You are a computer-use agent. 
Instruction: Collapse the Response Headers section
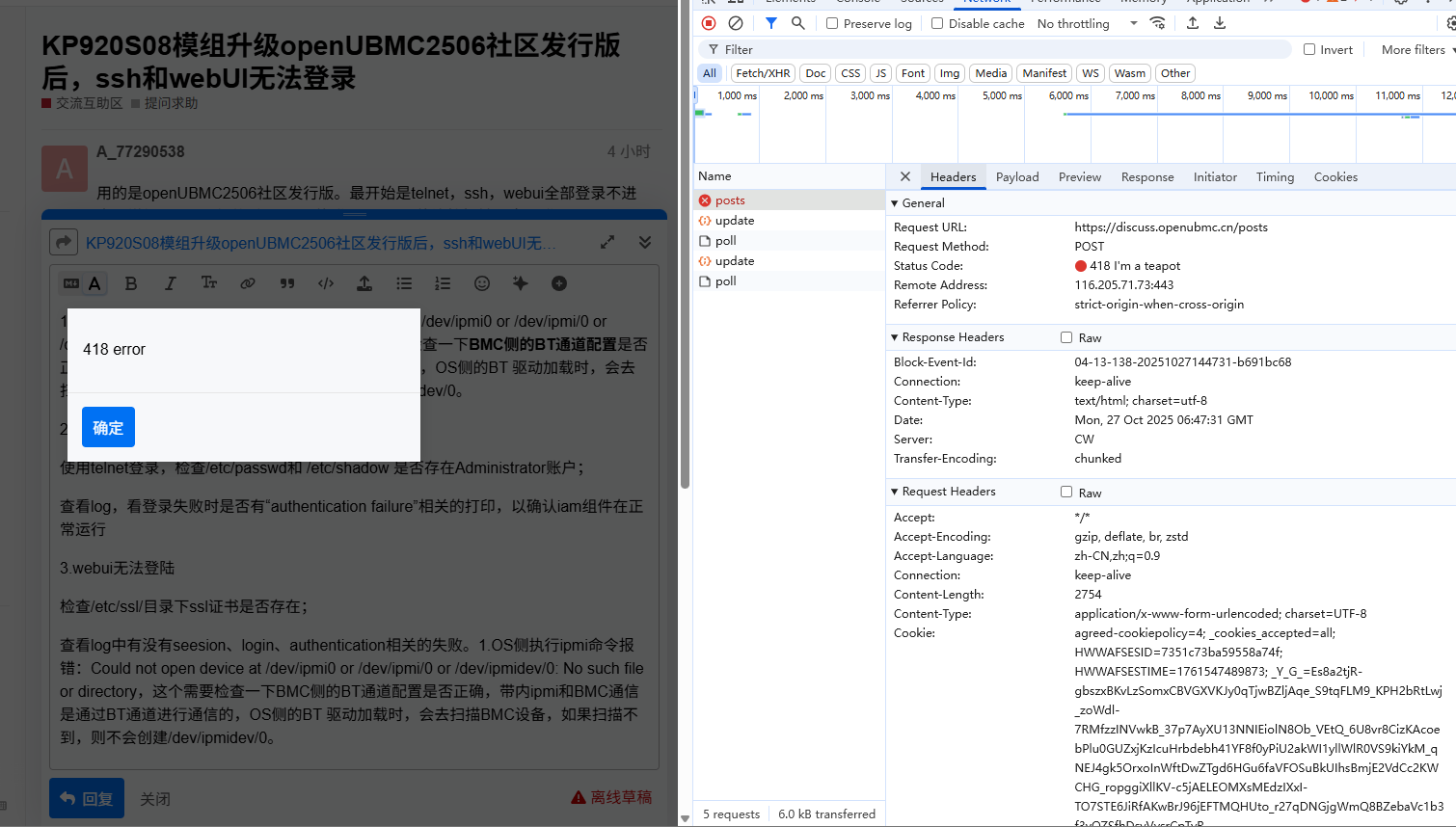[x=895, y=337]
